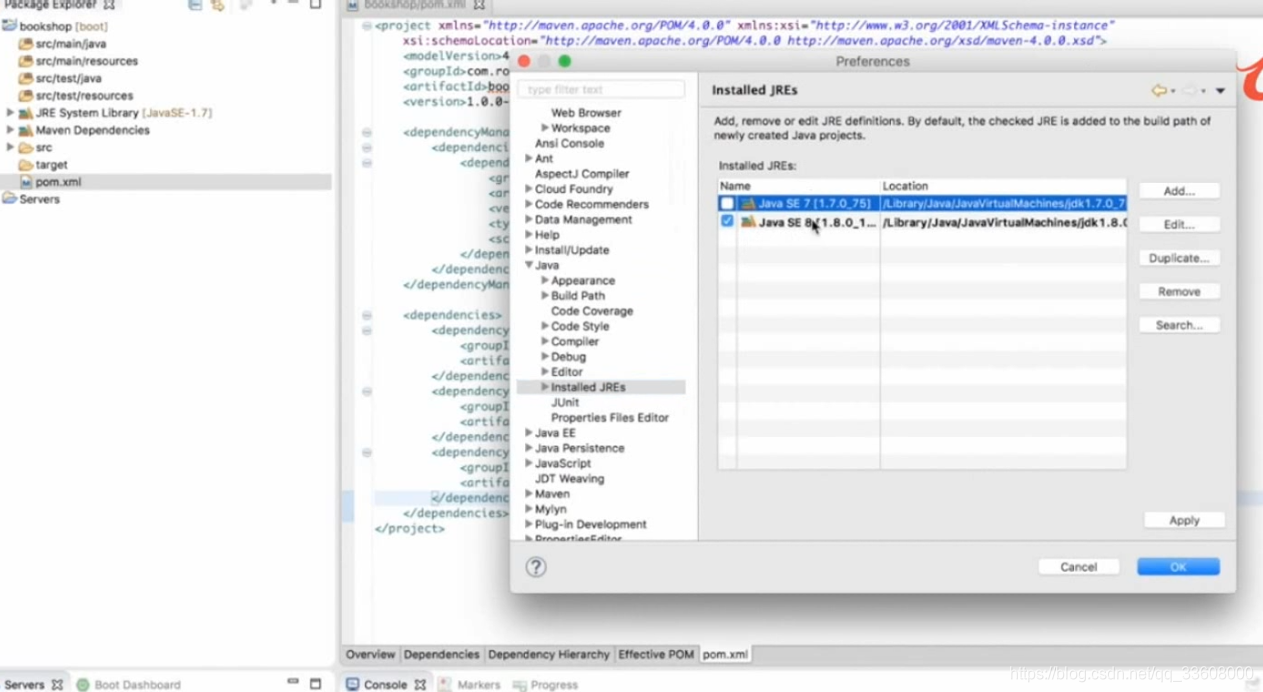This screenshot has width=1263, height=692.
Task: Click the back arrow in Preferences
Action: tap(1159, 90)
